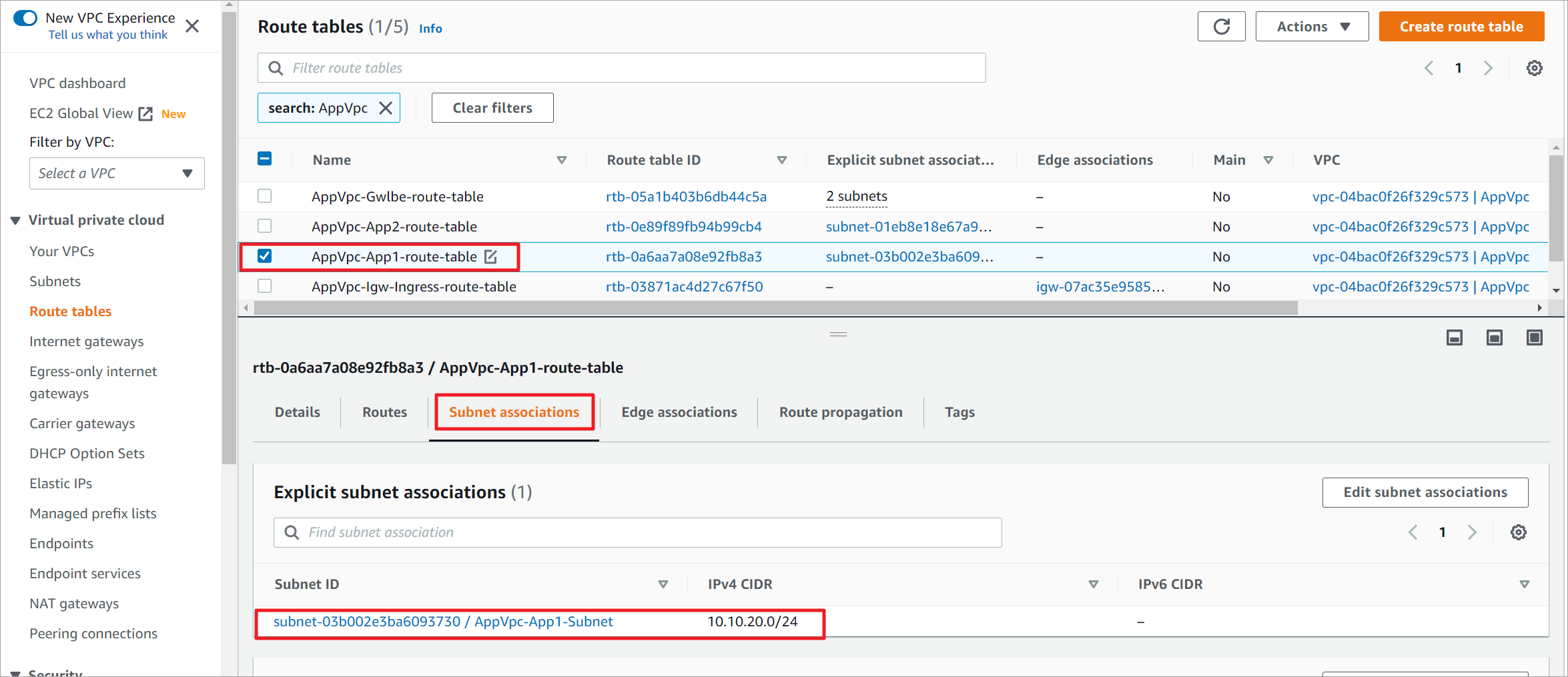The height and width of the screenshot is (677, 1568).
Task: Open subnet-03b002e3ba6093730 / AppVpc-App1-Subnet link
Action: pos(443,622)
